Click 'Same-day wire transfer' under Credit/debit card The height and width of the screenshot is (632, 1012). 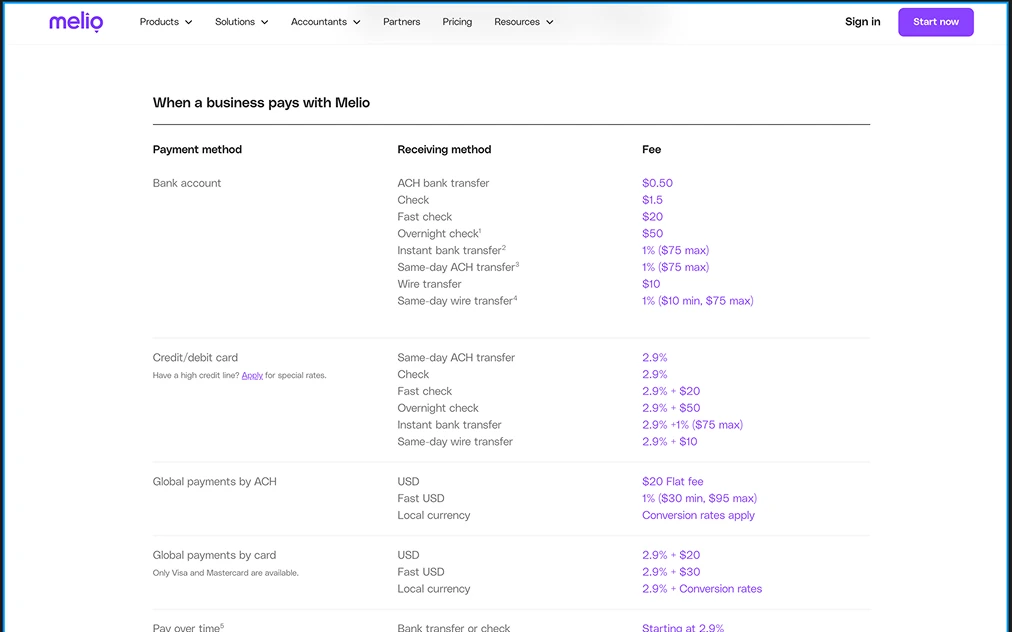coord(455,441)
